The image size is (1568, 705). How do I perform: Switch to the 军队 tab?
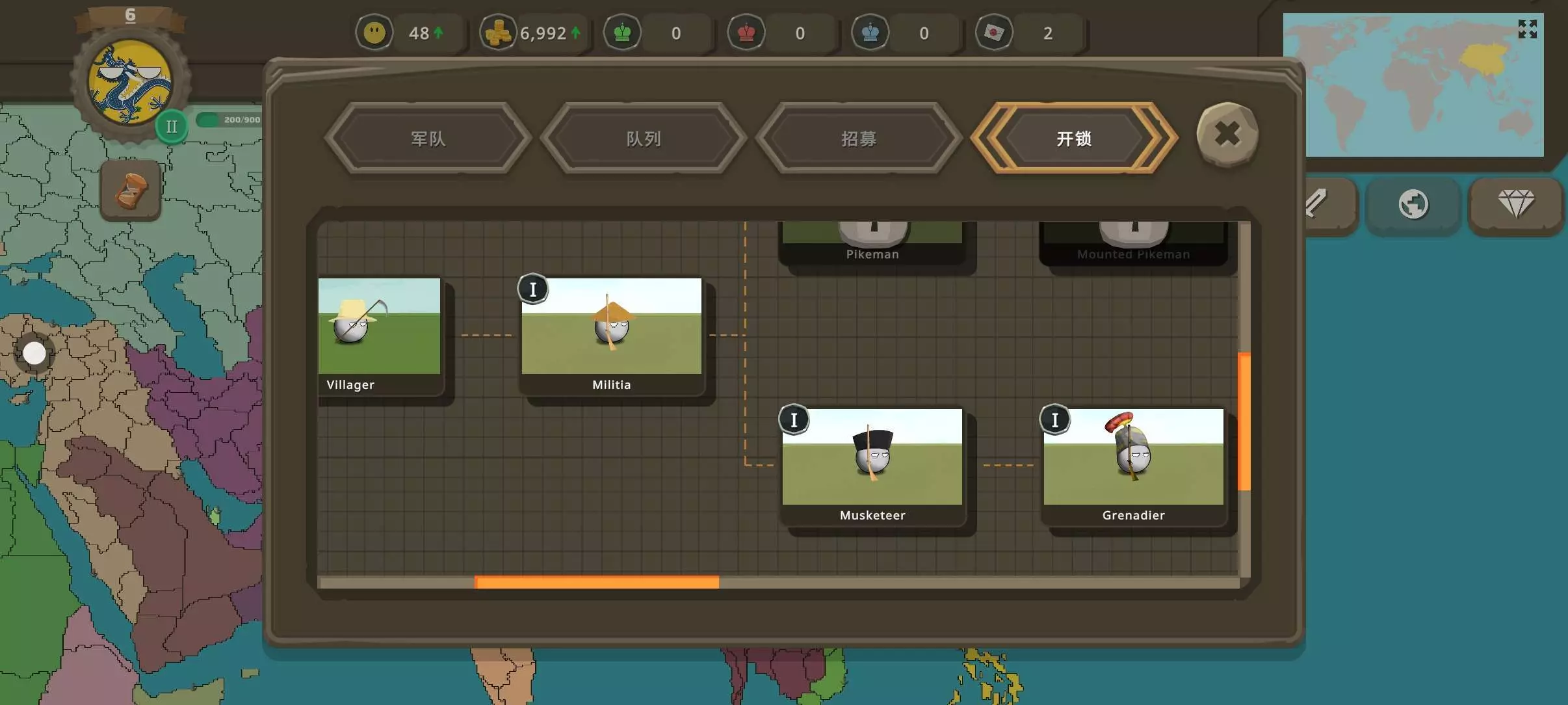(x=428, y=139)
